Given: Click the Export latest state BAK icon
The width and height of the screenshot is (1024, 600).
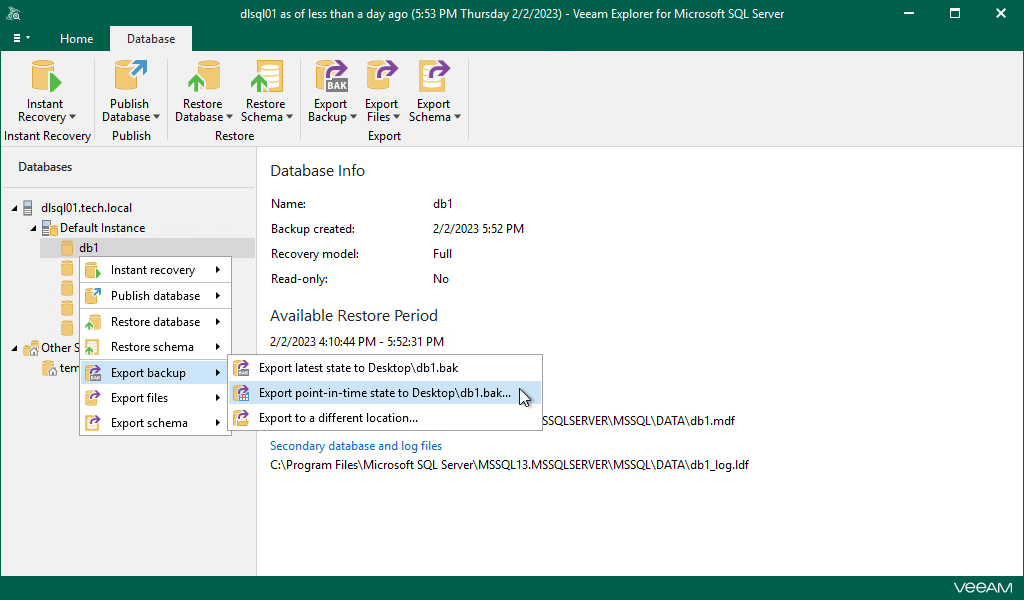Looking at the screenshot, I should [x=242, y=368].
